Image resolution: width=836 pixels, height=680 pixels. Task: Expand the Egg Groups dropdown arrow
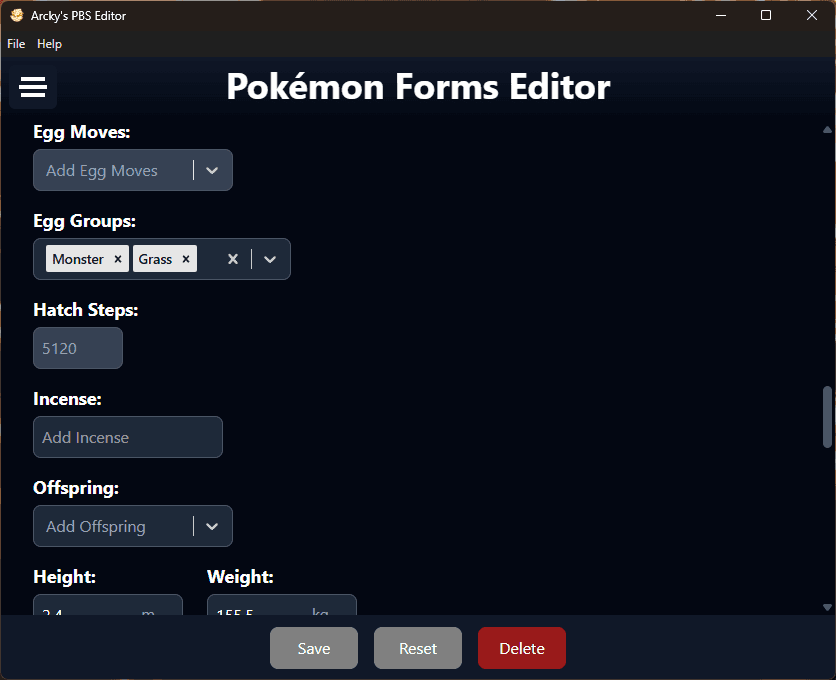(x=270, y=259)
